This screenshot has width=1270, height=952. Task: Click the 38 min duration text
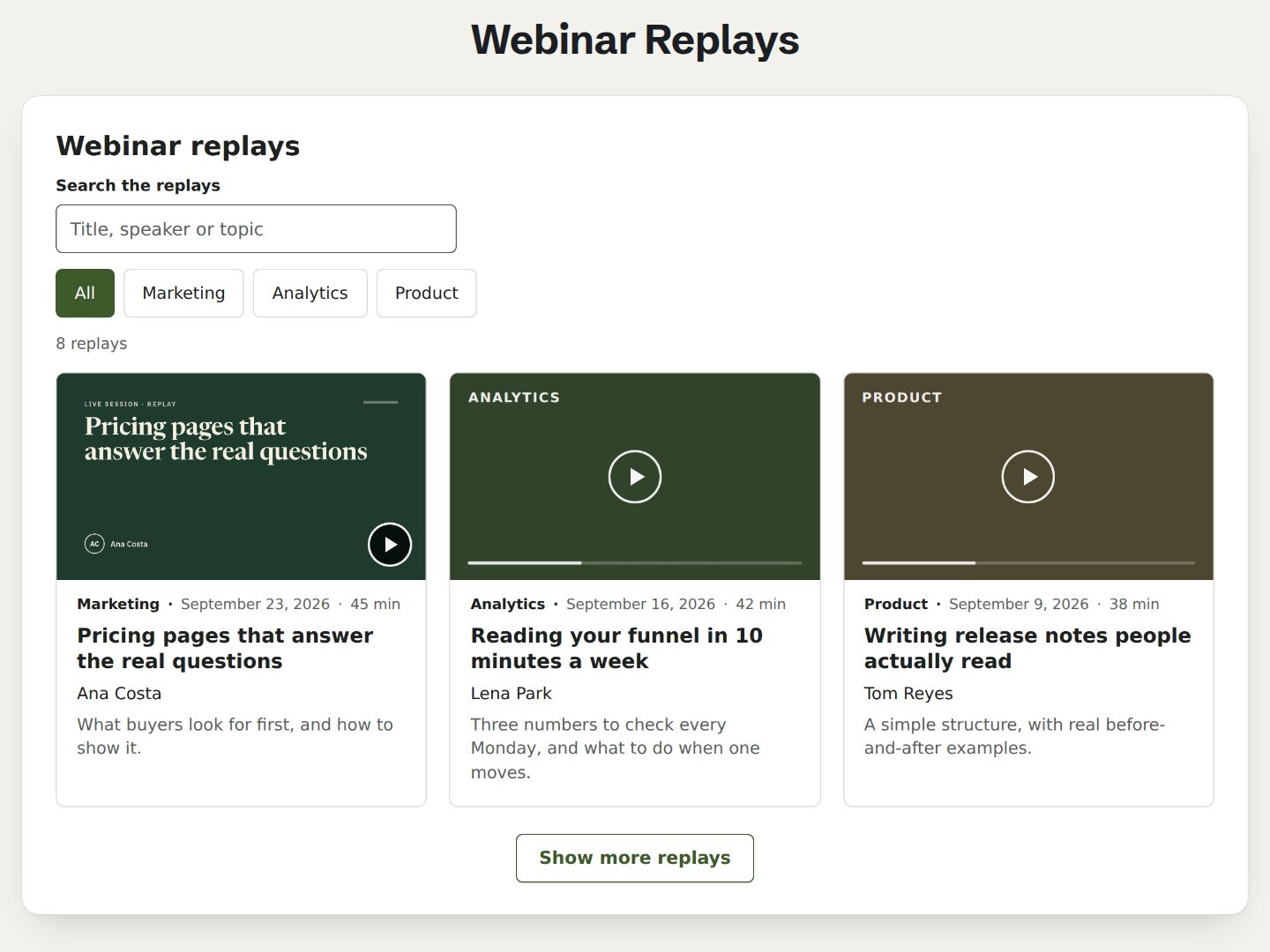[x=1134, y=604]
